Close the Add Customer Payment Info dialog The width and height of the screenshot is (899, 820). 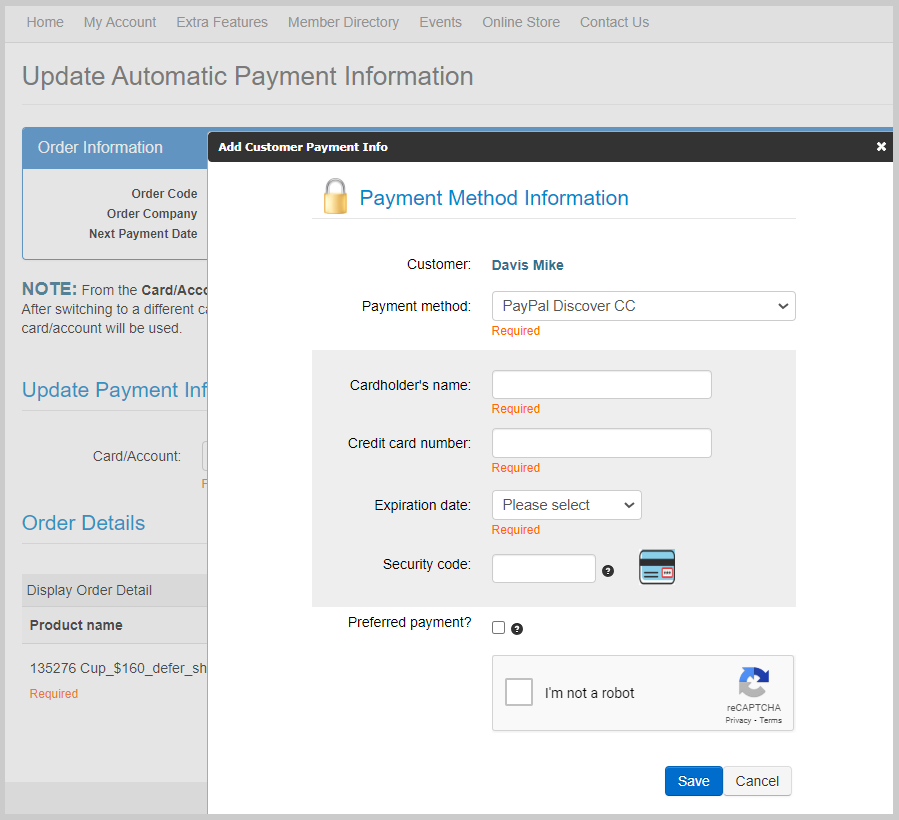(x=881, y=147)
